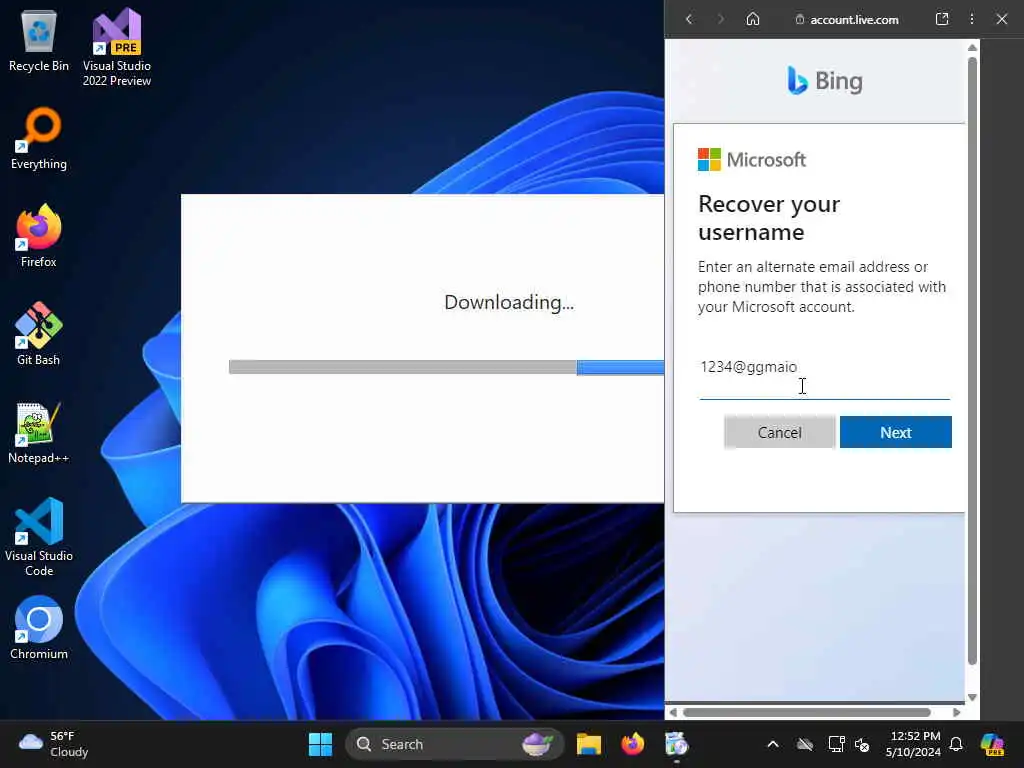Click the taskbar Search box

(x=455, y=744)
